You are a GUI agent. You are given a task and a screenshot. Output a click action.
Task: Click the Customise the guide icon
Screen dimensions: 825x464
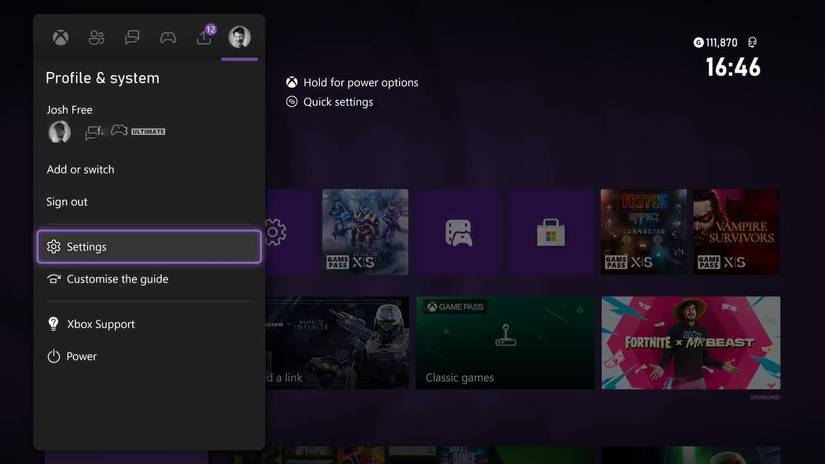click(53, 279)
